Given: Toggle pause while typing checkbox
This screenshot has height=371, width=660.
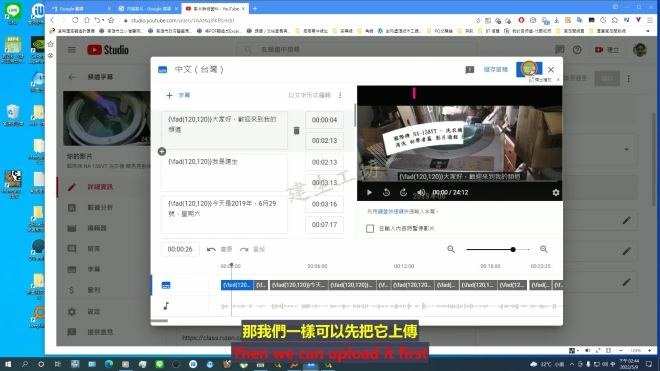Looking at the screenshot, I should 370,229.
